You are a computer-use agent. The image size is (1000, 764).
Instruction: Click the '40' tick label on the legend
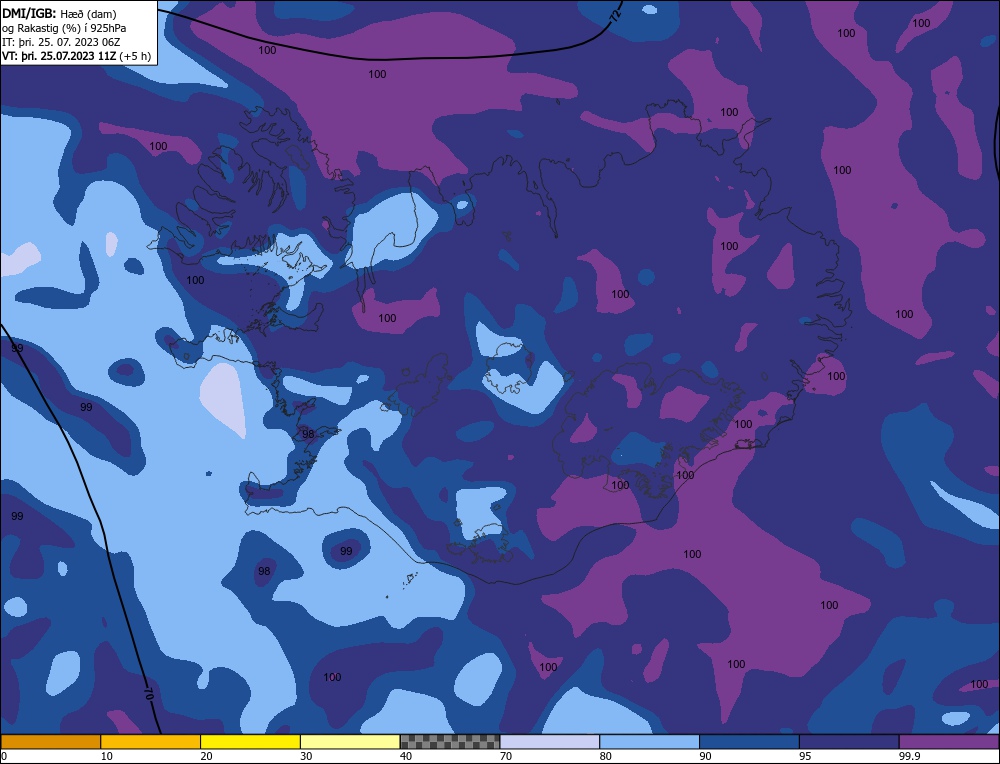(x=406, y=756)
